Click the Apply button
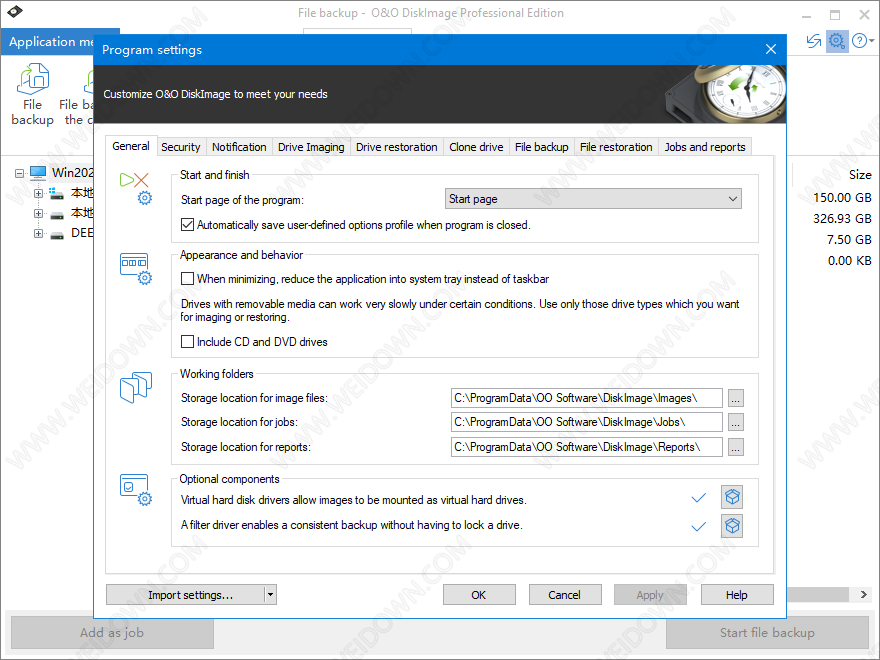 (x=650, y=595)
